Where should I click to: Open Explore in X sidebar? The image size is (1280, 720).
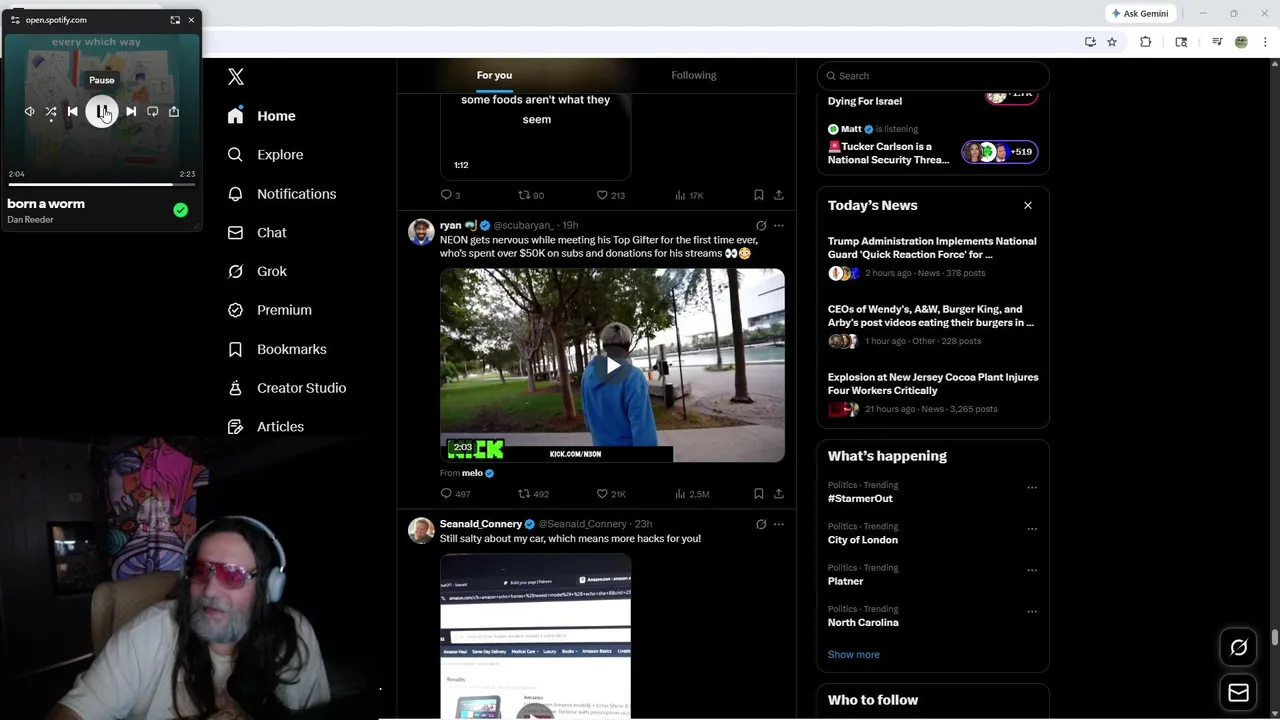click(x=265, y=155)
